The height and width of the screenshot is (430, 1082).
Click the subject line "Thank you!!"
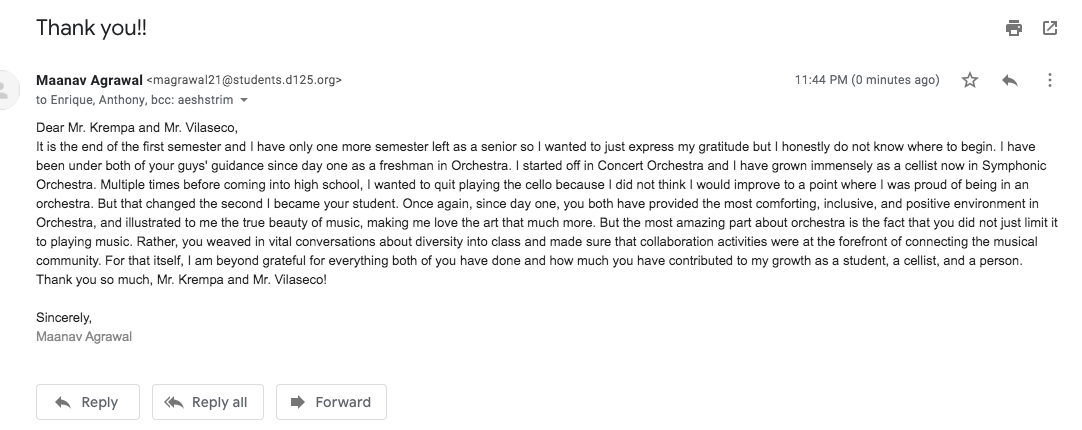tap(92, 28)
